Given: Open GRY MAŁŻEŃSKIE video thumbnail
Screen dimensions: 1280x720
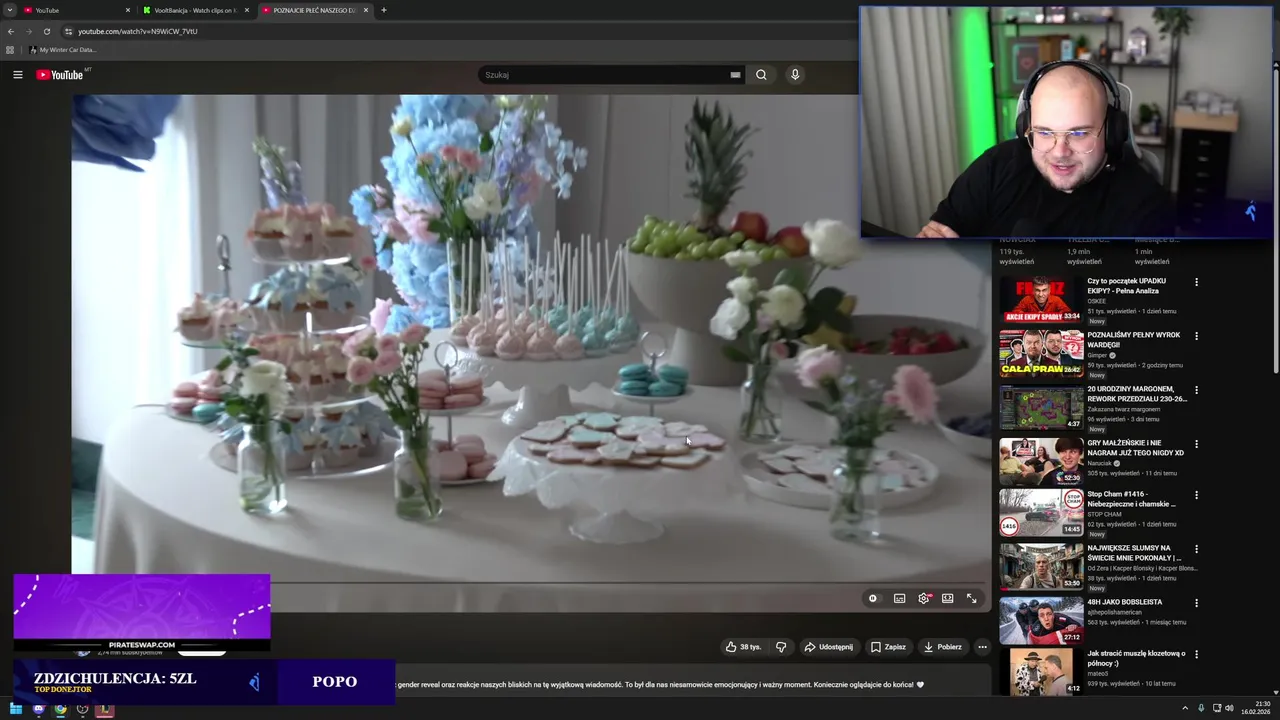Looking at the screenshot, I should tap(1041, 461).
